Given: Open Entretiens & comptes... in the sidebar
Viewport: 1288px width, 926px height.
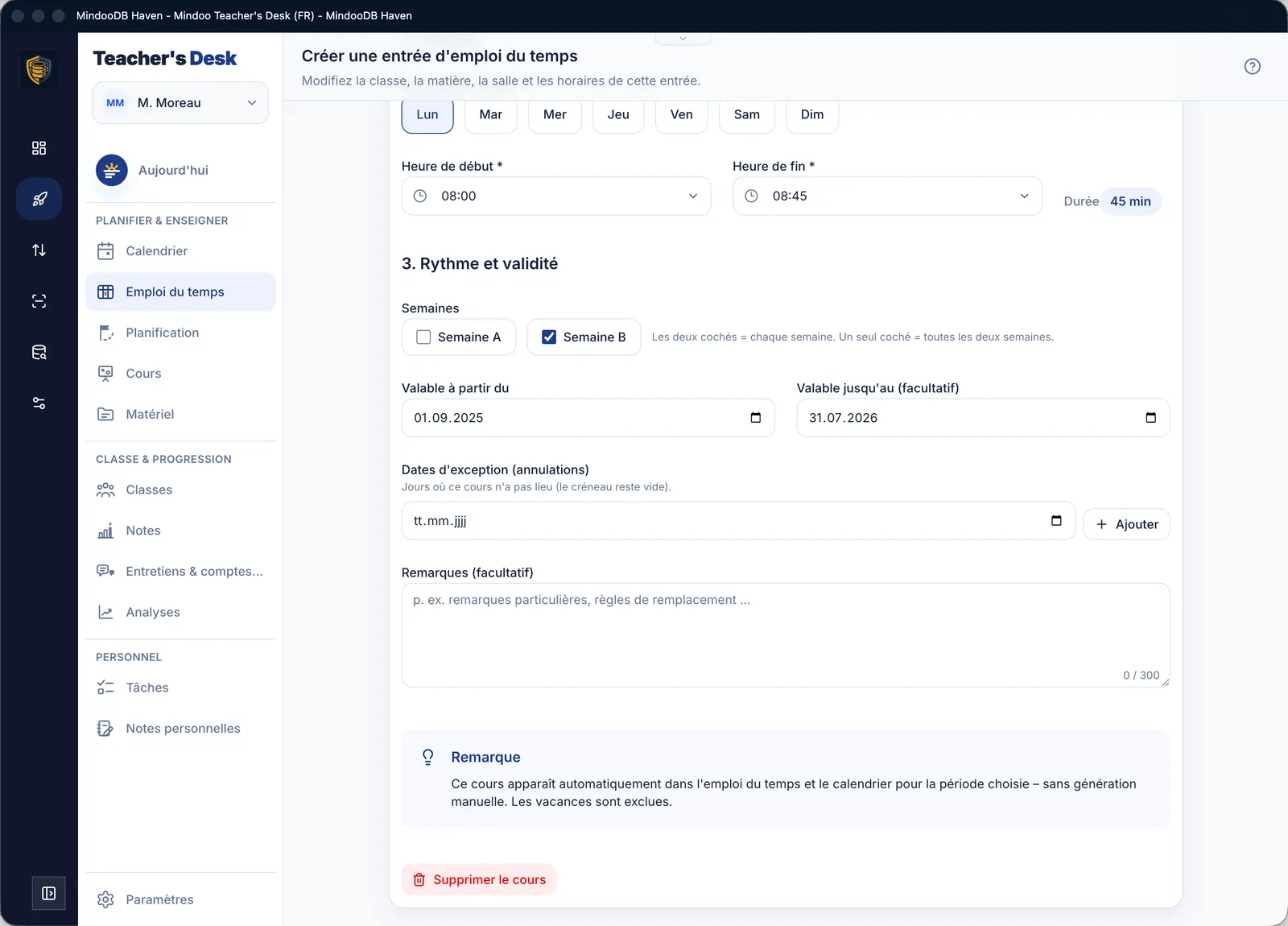Looking at the screenshot, I should coord(180,571).
